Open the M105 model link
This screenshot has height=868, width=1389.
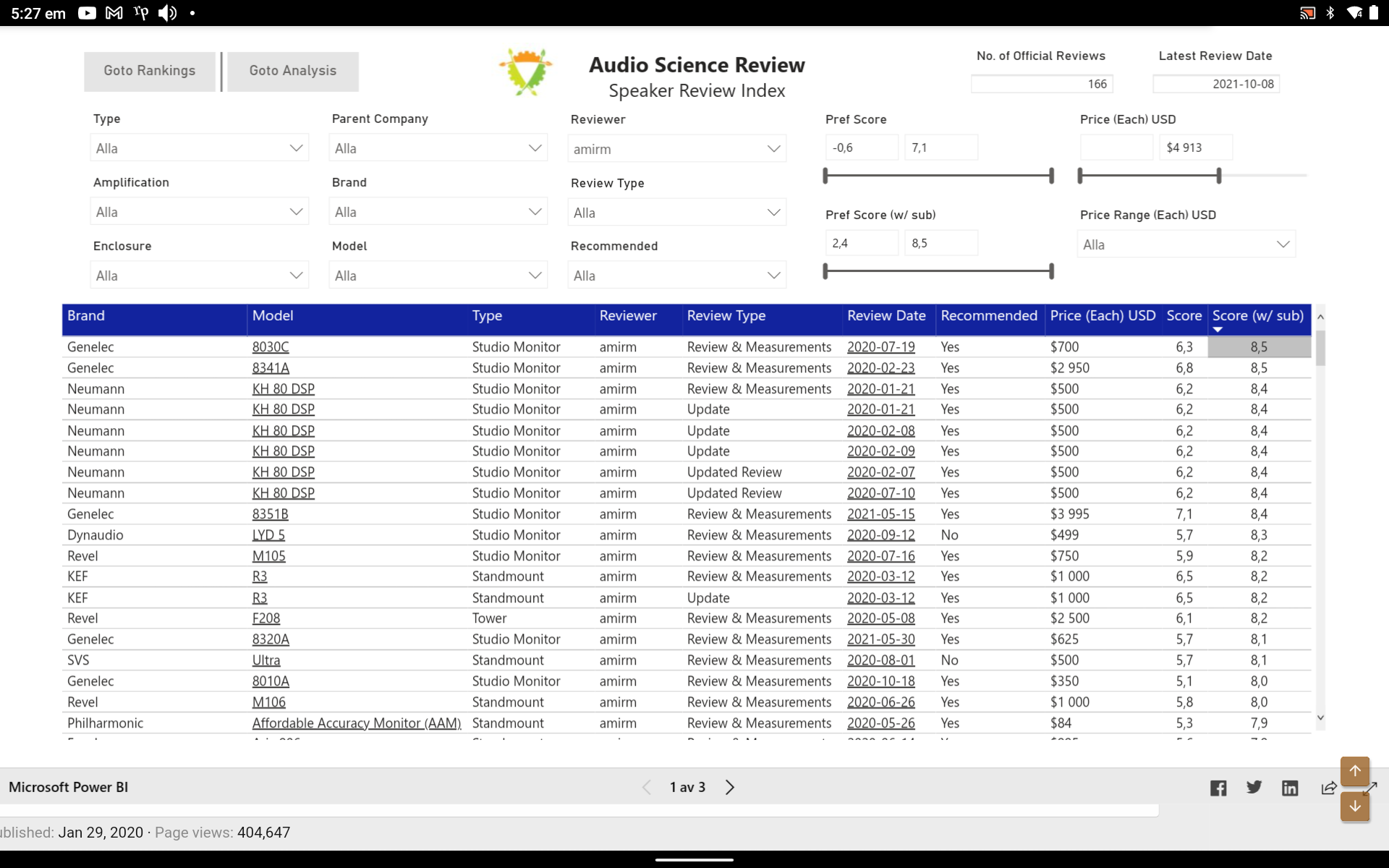click(269, 556)
